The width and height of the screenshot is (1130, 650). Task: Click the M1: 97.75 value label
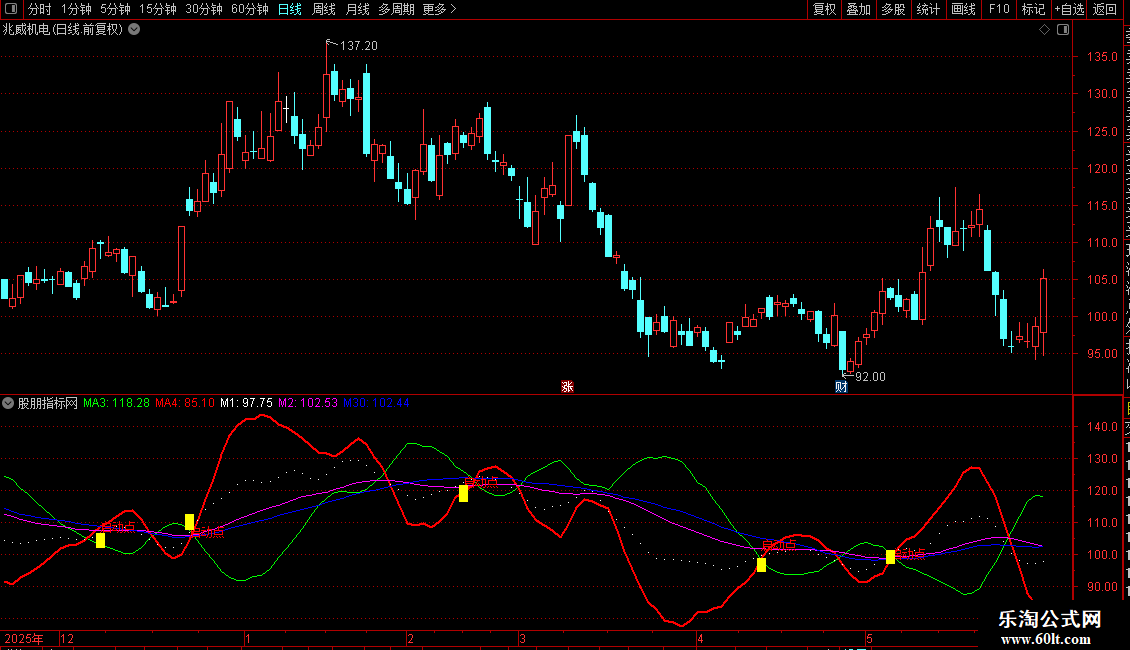coord(246,403)
